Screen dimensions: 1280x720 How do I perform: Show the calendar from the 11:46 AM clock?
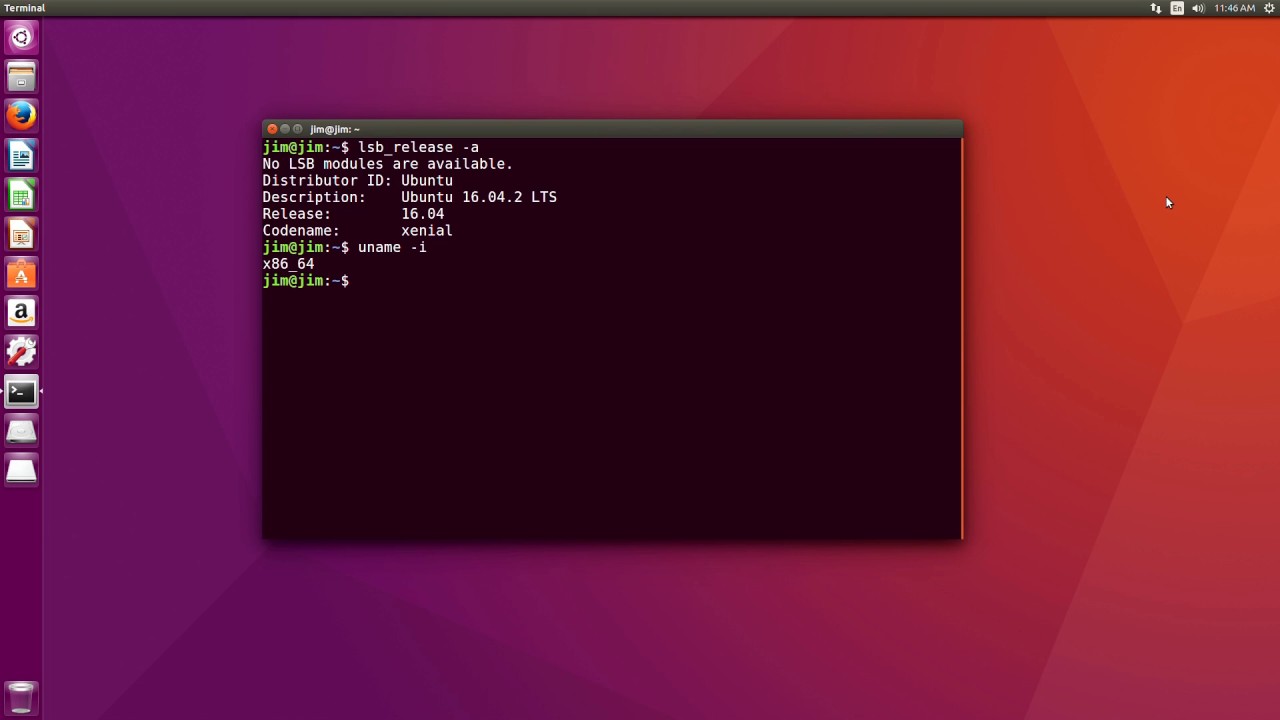pos(1234,8)
